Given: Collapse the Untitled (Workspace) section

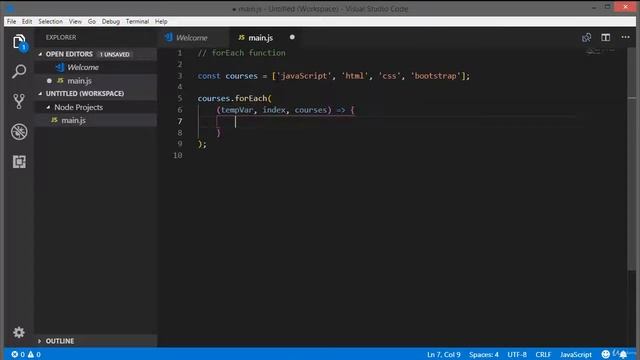Looking at the screenshot, I should tap(40, 93).
